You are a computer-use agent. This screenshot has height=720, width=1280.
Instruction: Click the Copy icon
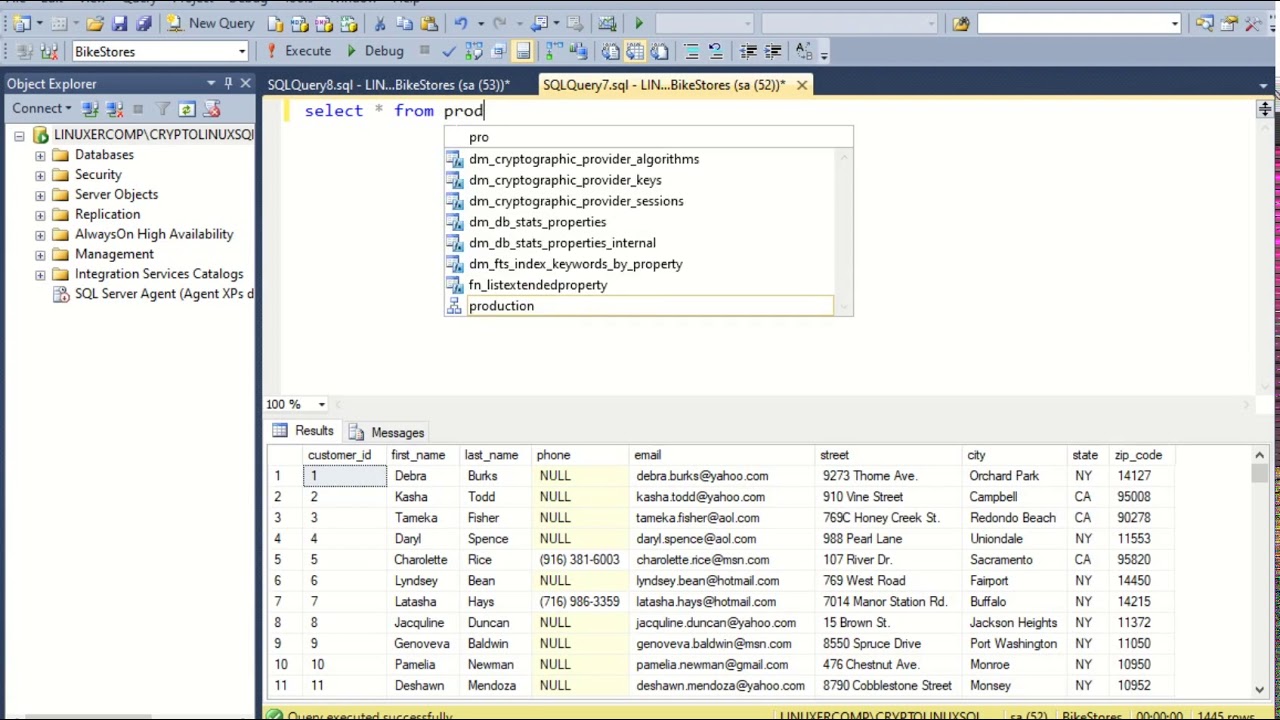coord(404,24)
